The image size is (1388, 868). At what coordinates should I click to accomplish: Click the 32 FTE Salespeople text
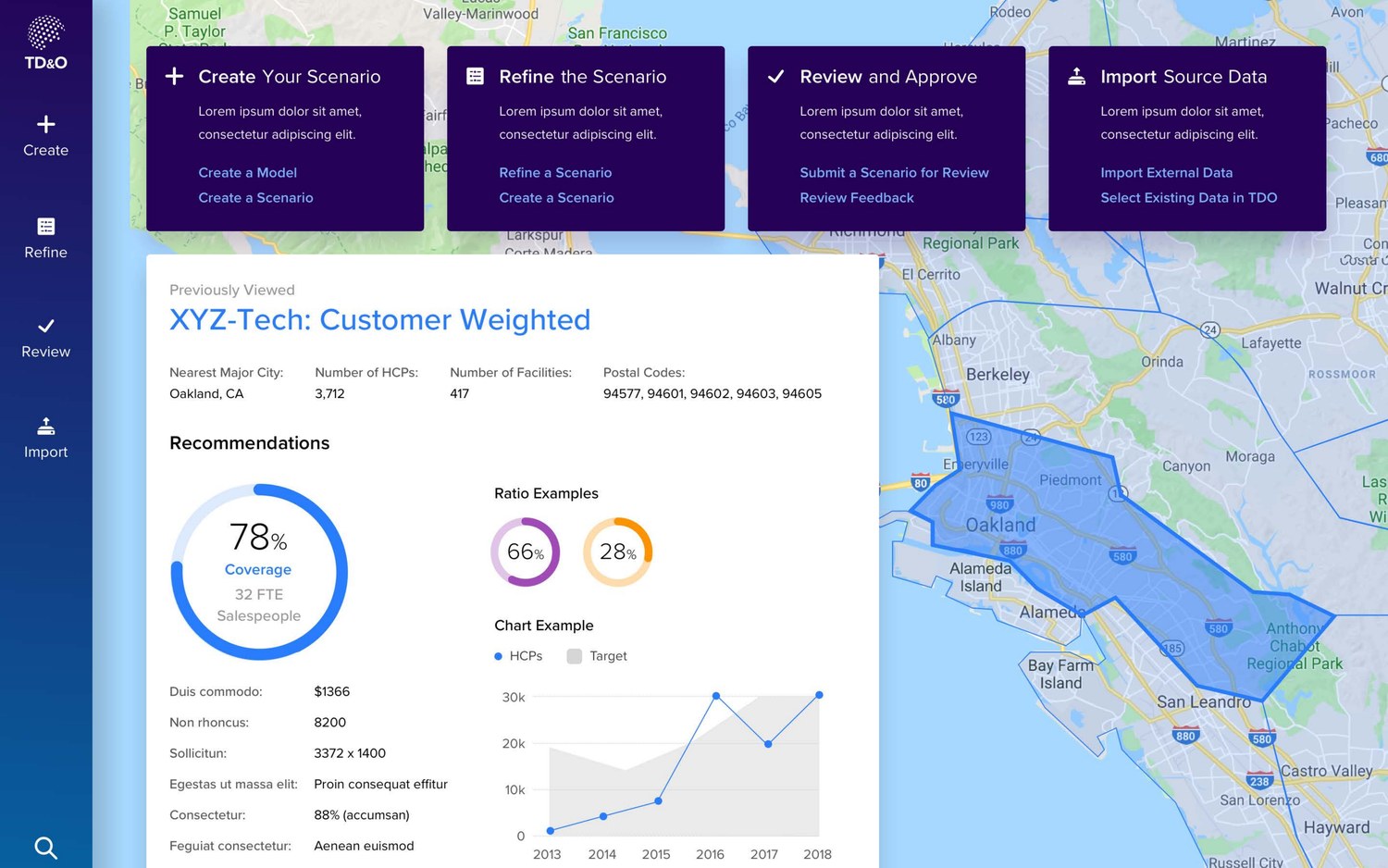click(259, 605)
